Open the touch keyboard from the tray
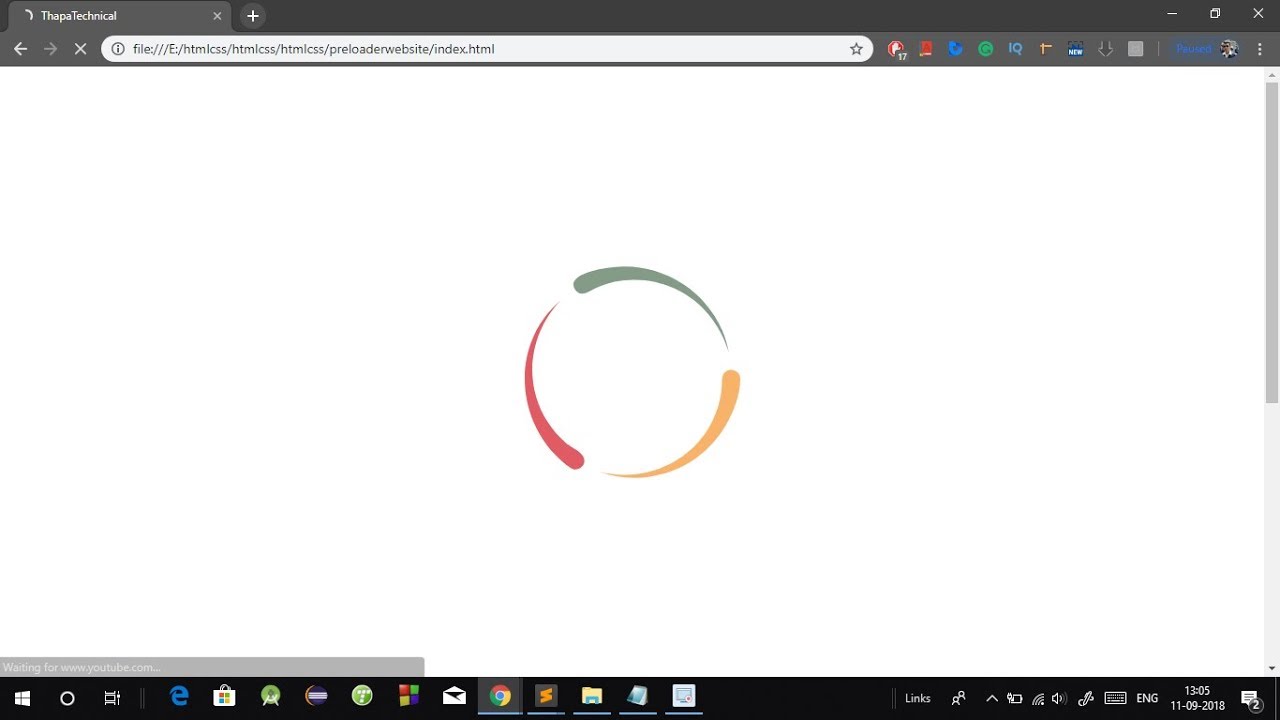The height and width of the screenshot is (720, 1280). (1116, 698)
